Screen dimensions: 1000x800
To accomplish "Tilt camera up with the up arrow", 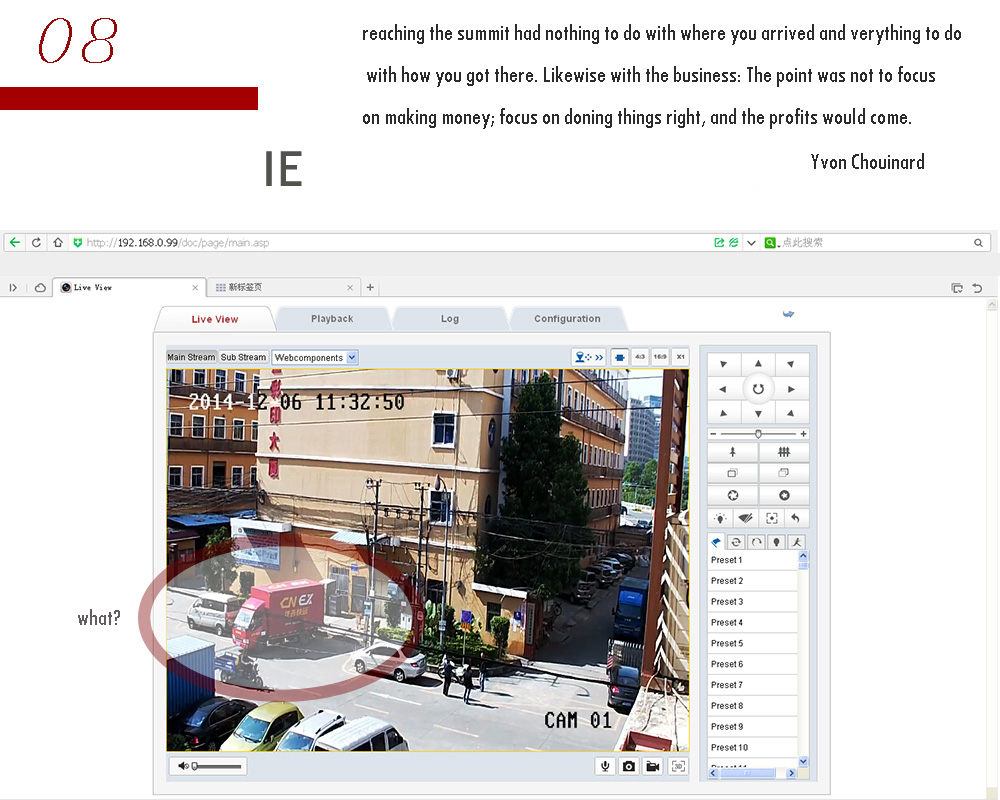I will [758, 364].
